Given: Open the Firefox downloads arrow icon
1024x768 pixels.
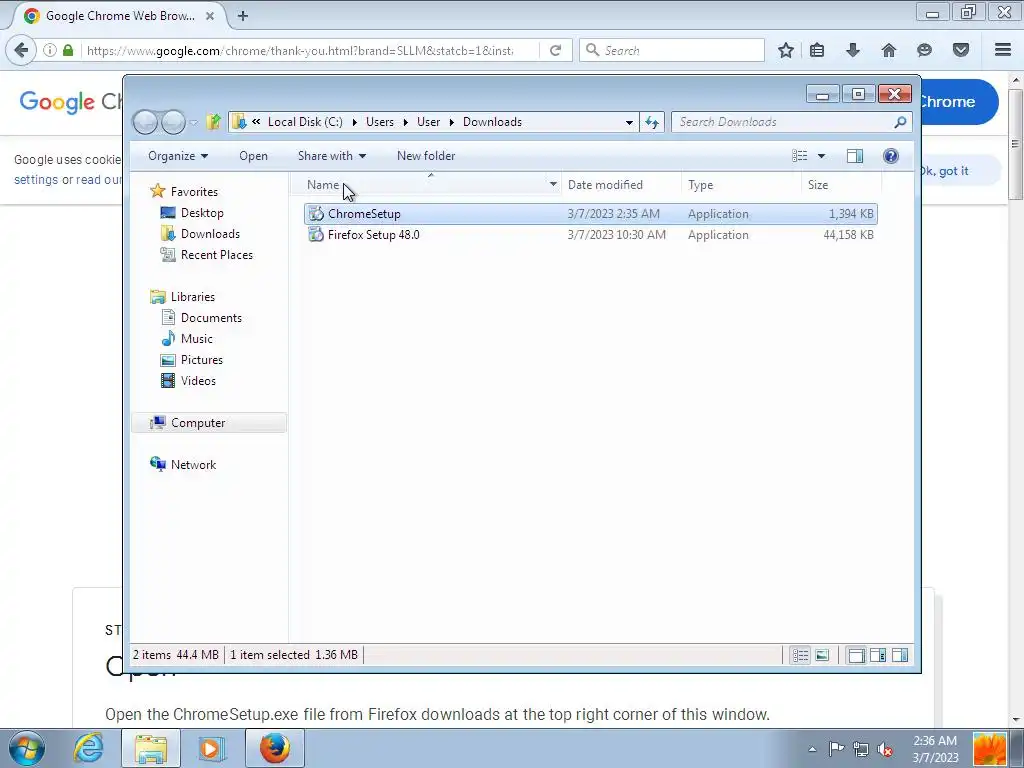Looking at the screenshot, I should pyautogui.click(x=853, y=50).
